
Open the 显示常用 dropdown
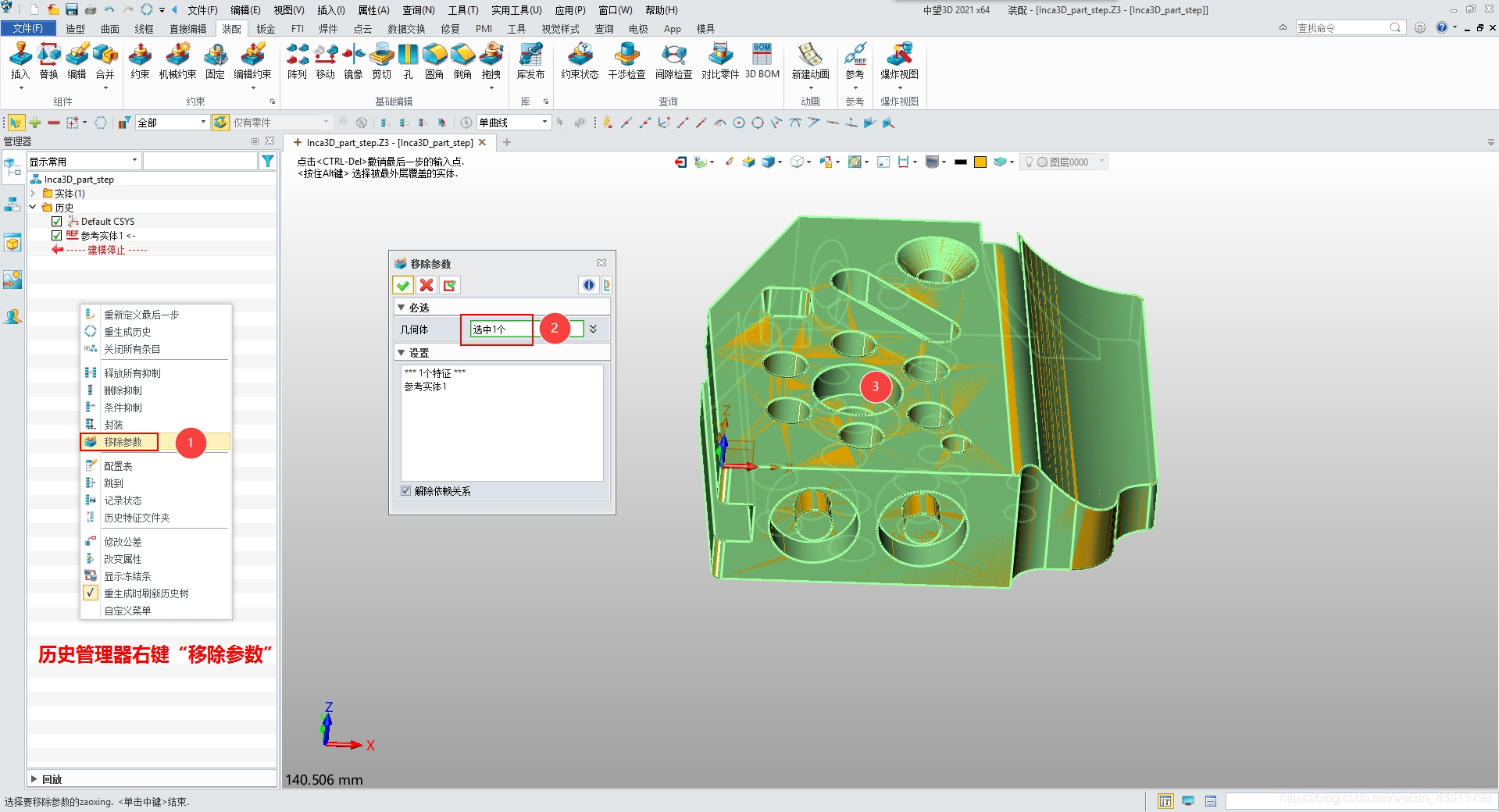(84, 161)
